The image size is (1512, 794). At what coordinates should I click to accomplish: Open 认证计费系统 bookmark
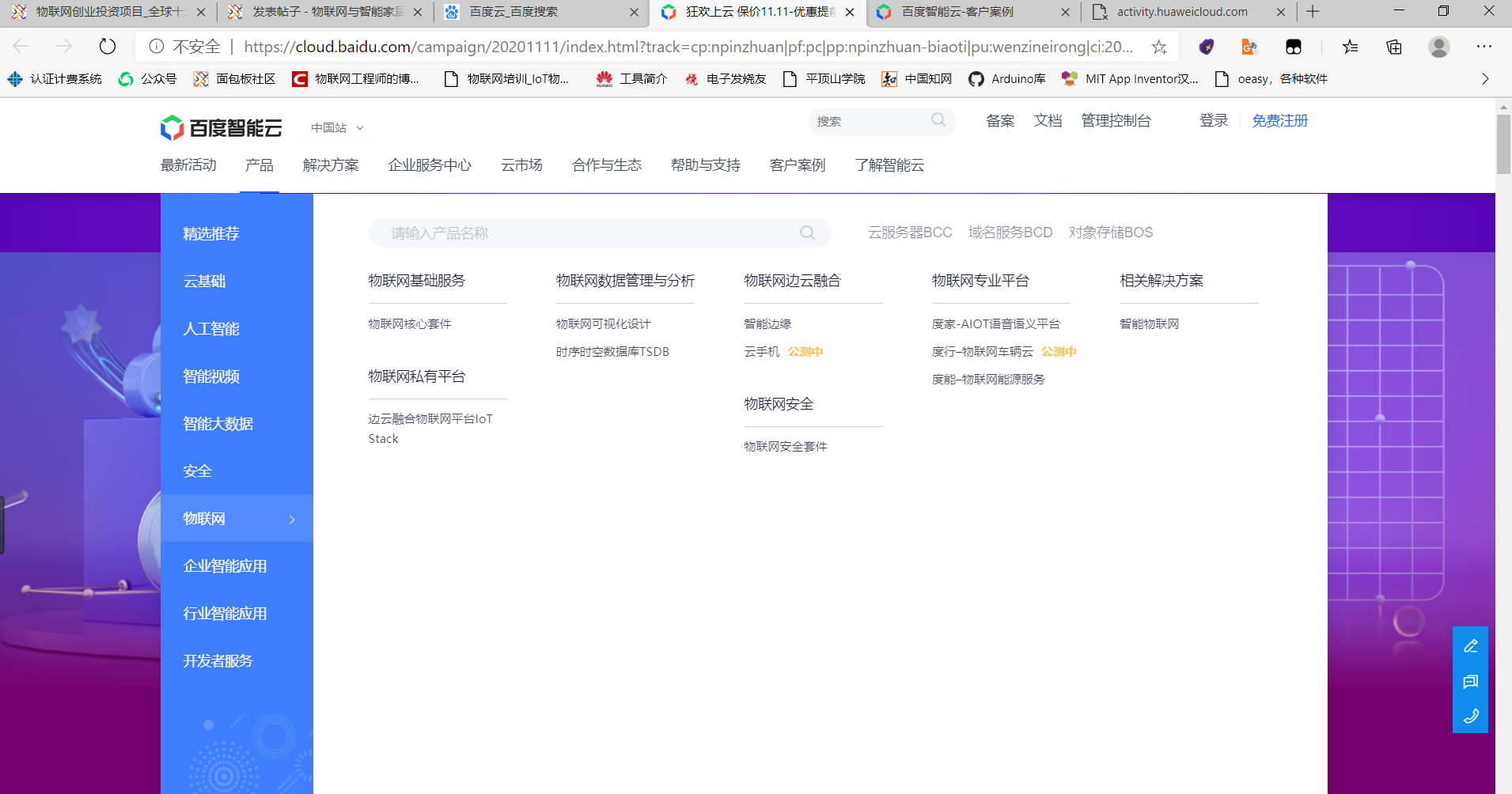pos(55,78)
